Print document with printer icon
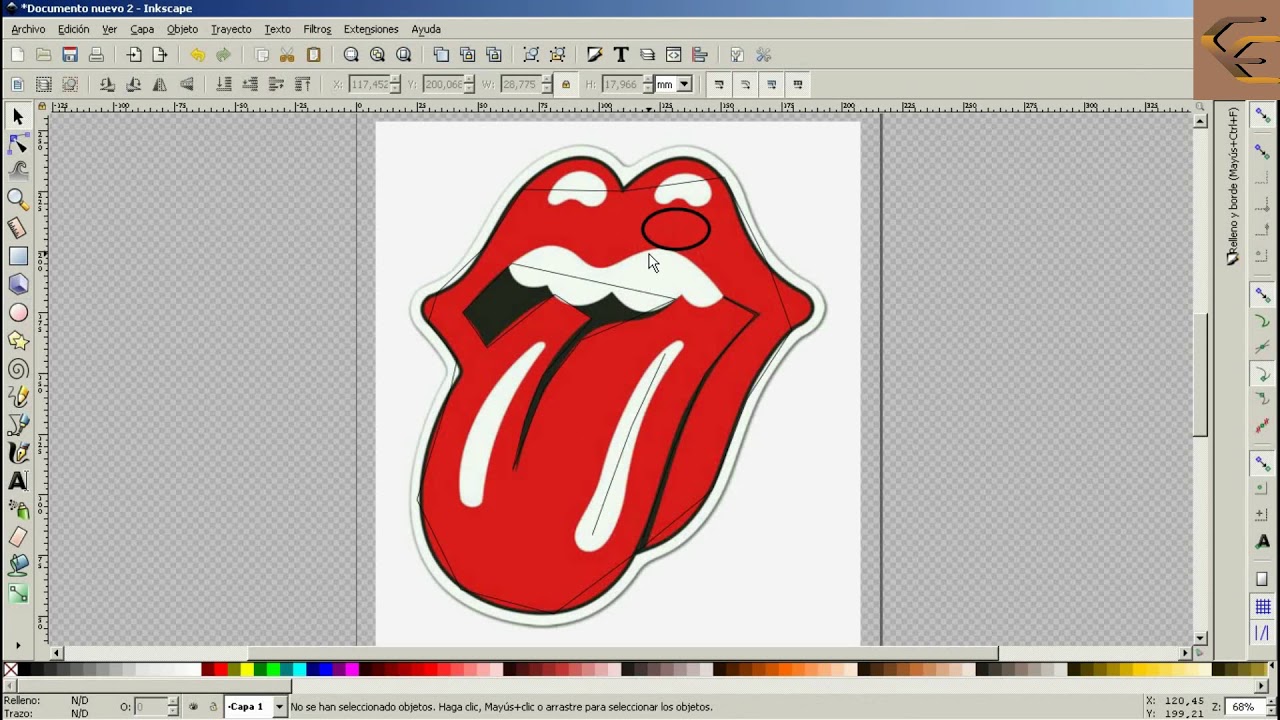Image resolution: width=1280 pixels, height=720 pixels. click(x=96, y=55)
